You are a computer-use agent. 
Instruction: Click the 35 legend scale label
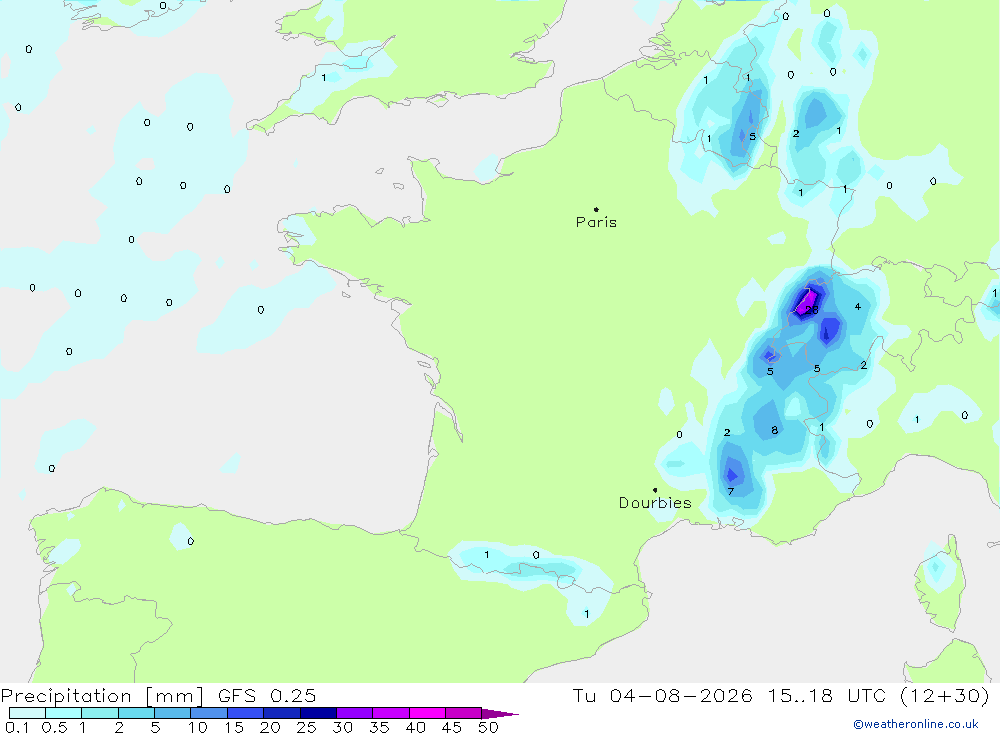(x=379, y=727)
